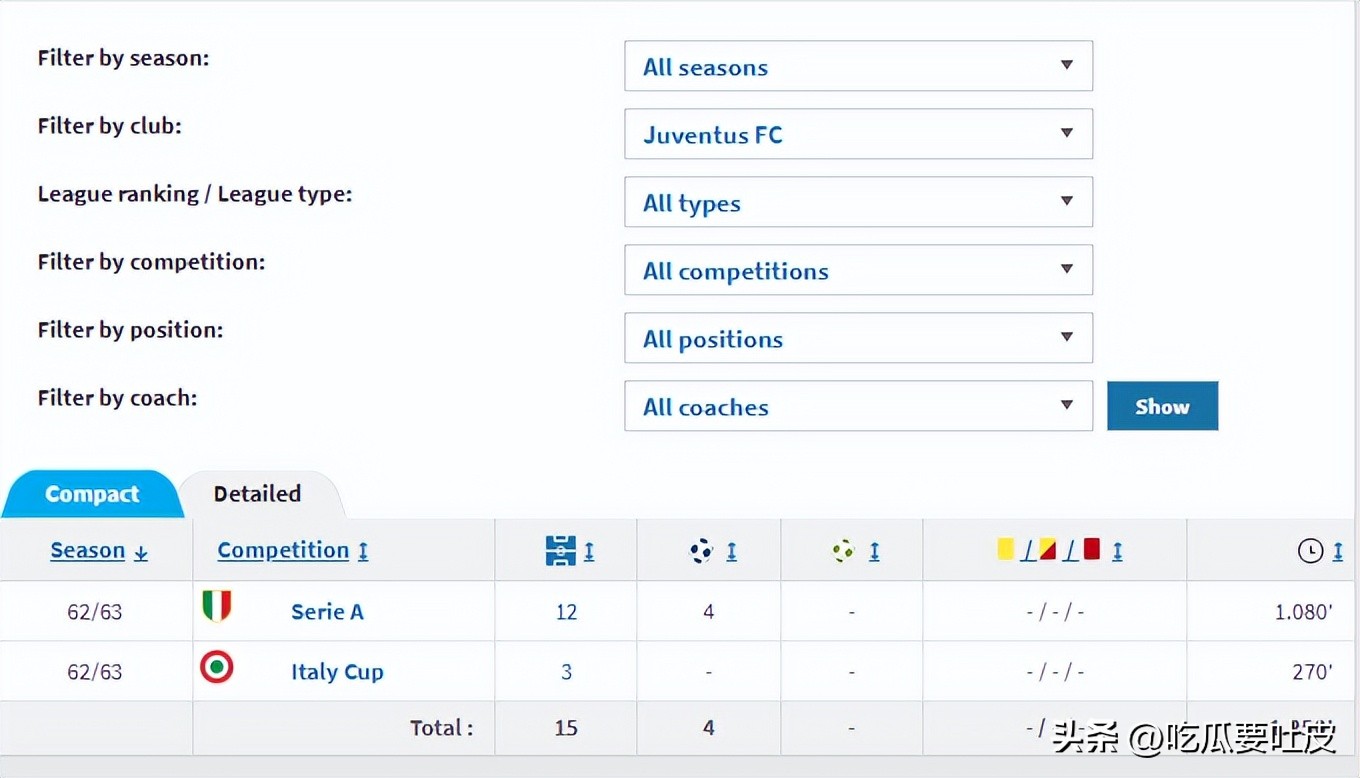Image resolution: width=1360 pixels, height=778 pixels.
Task: Open the 12 appearances link for Serie A
Action: point(566,612)
